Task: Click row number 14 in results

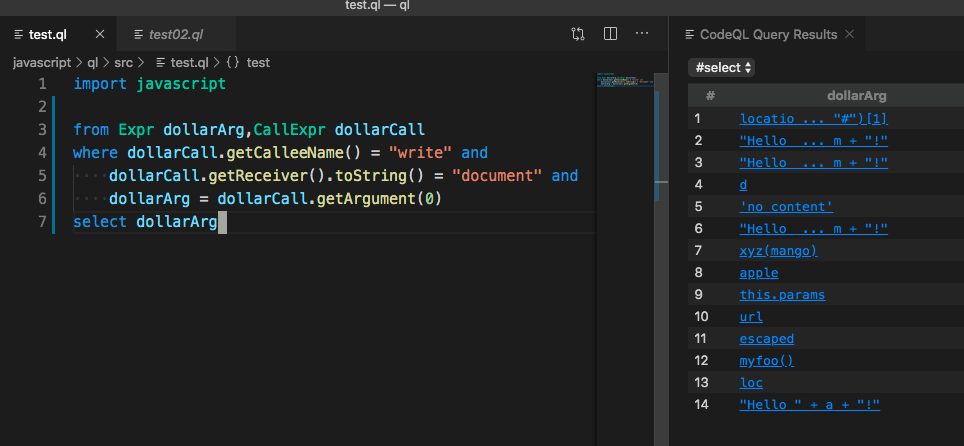Action: [x=701, y=405]
